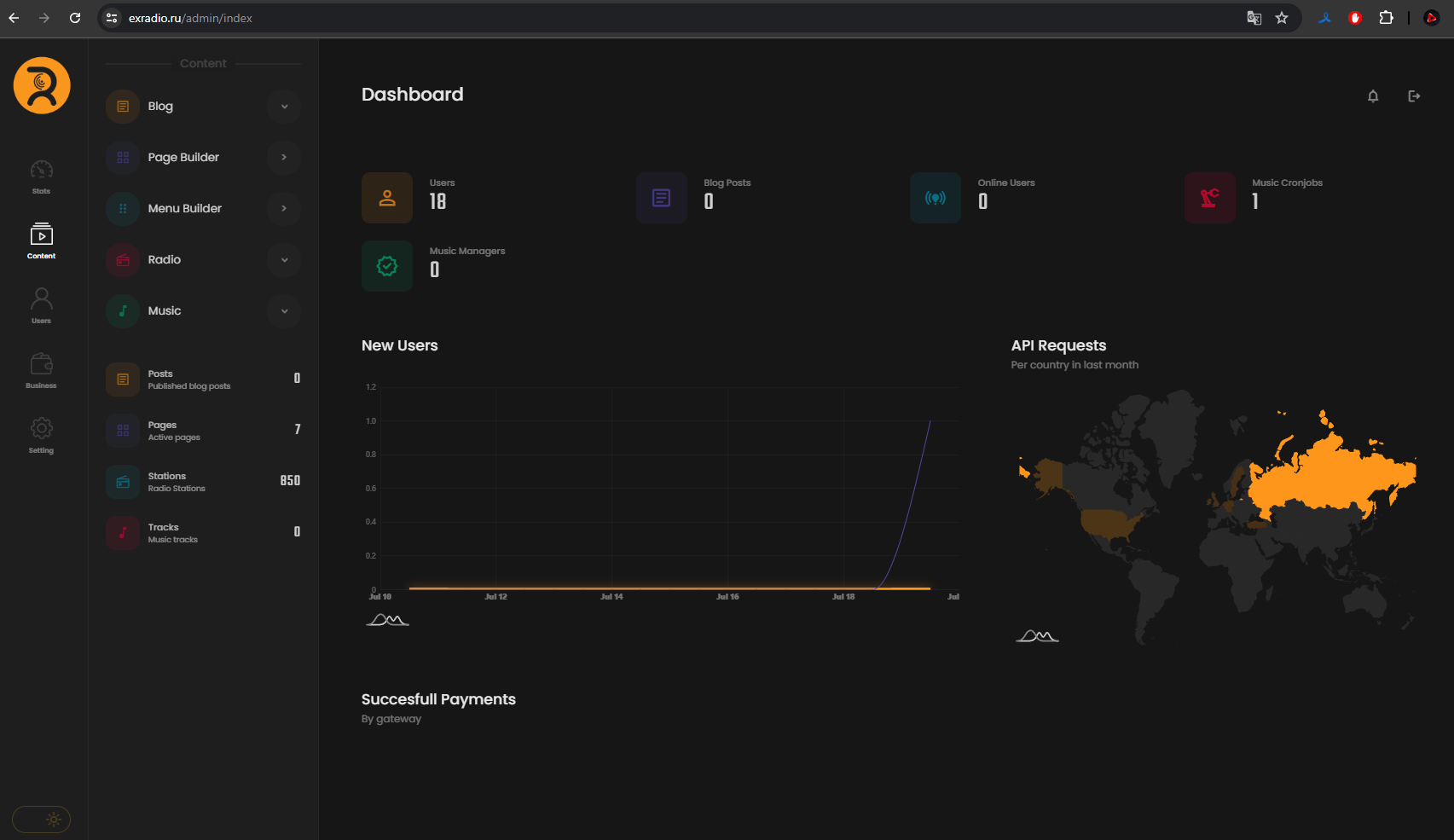Expand the Music menu chevron
Screen dimensions: 1454x840
(284, 311)
